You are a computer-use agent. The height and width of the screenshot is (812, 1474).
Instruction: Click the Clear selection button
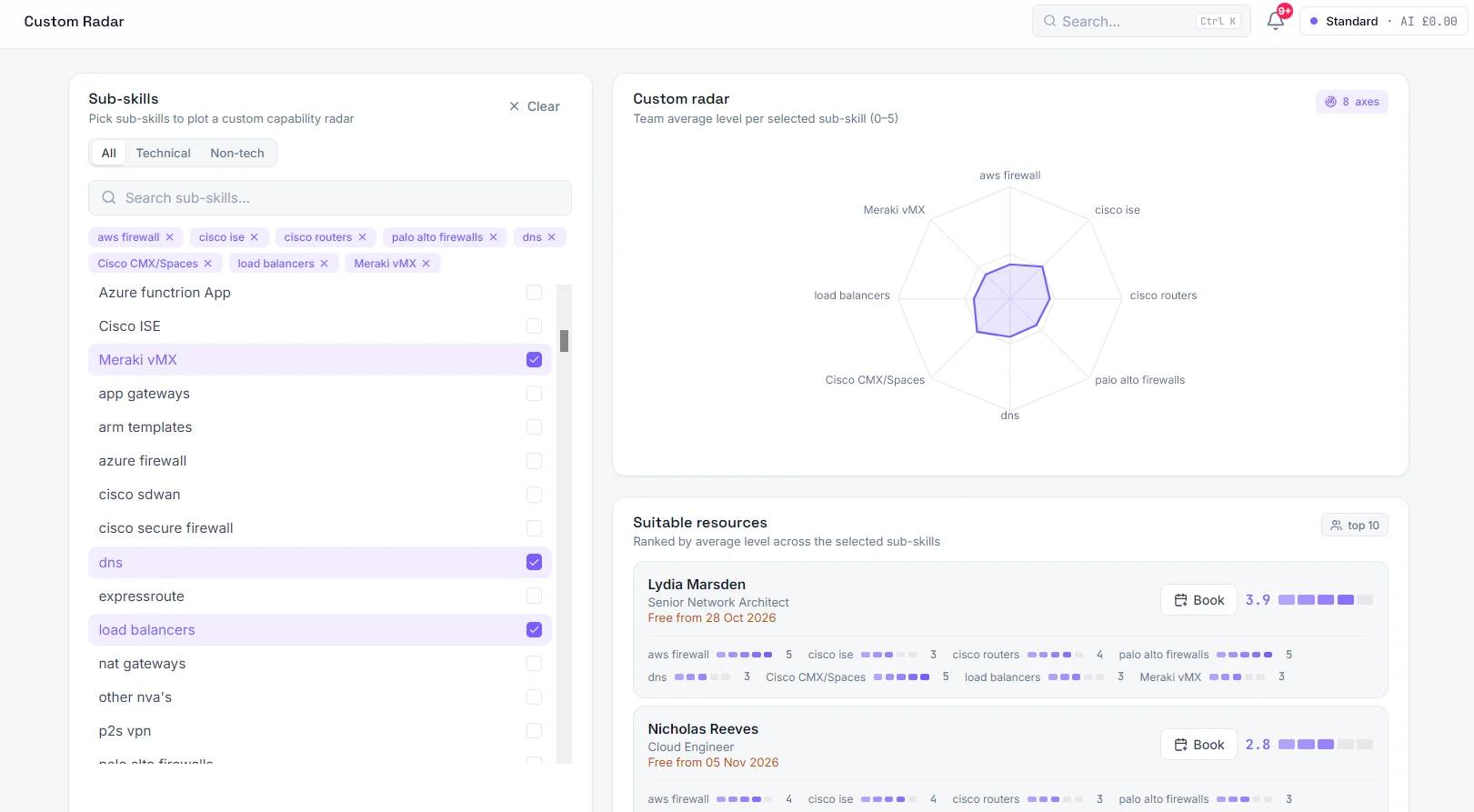point(535,106)
